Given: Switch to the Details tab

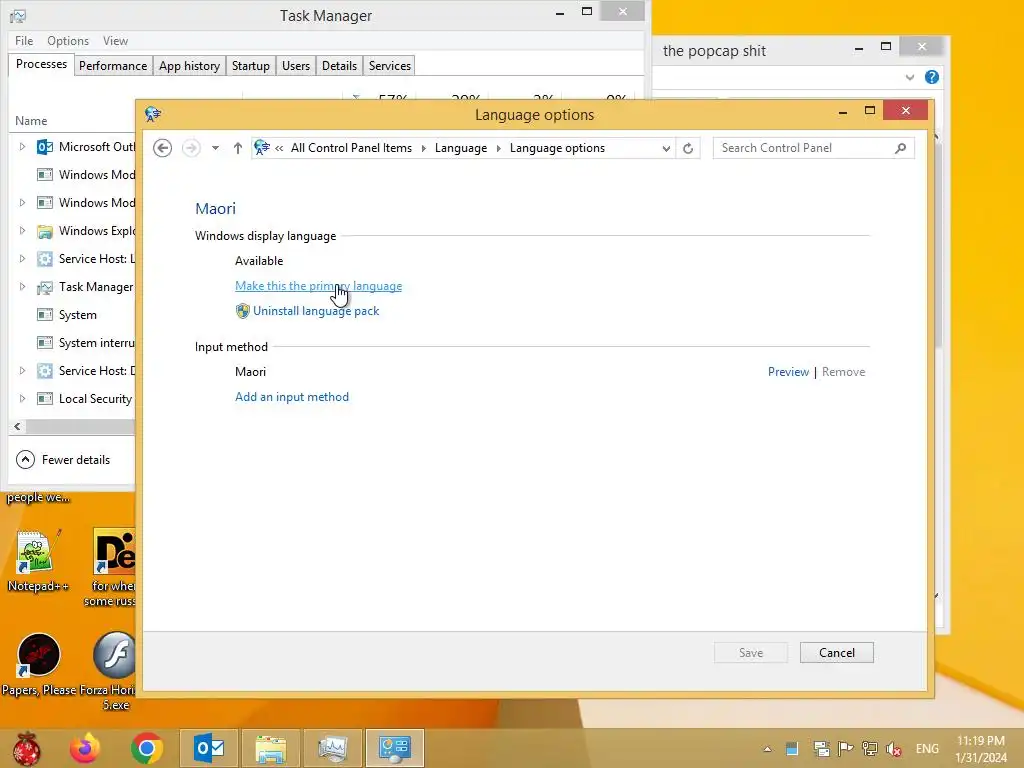Looking at the screenshot, I should pos(340,66).
